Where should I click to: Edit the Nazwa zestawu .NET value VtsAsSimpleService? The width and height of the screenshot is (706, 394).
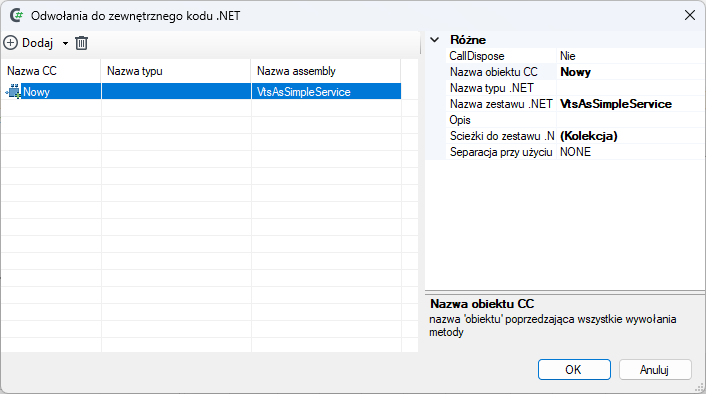pos(630,104)
